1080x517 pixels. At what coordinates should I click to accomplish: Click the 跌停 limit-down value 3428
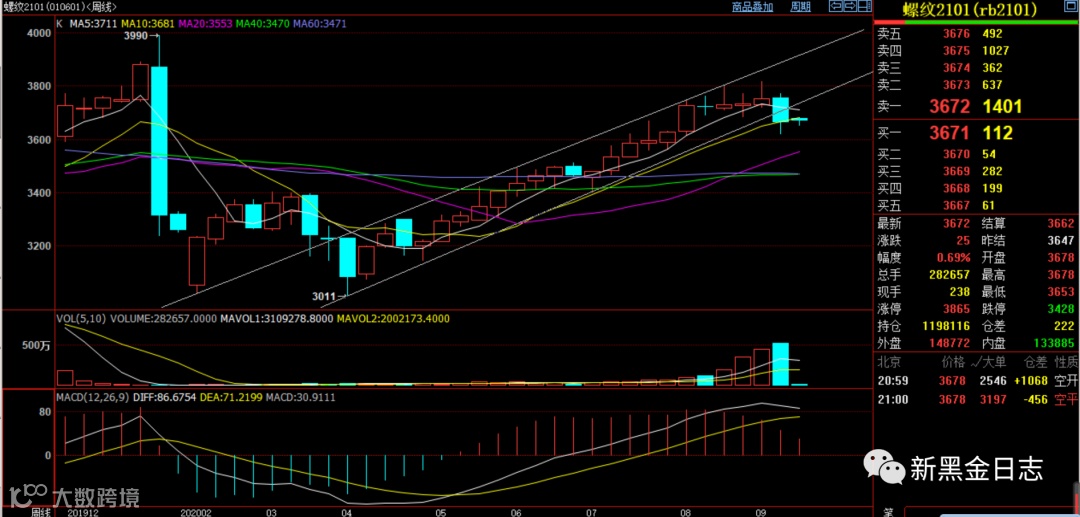(1062, 308)
